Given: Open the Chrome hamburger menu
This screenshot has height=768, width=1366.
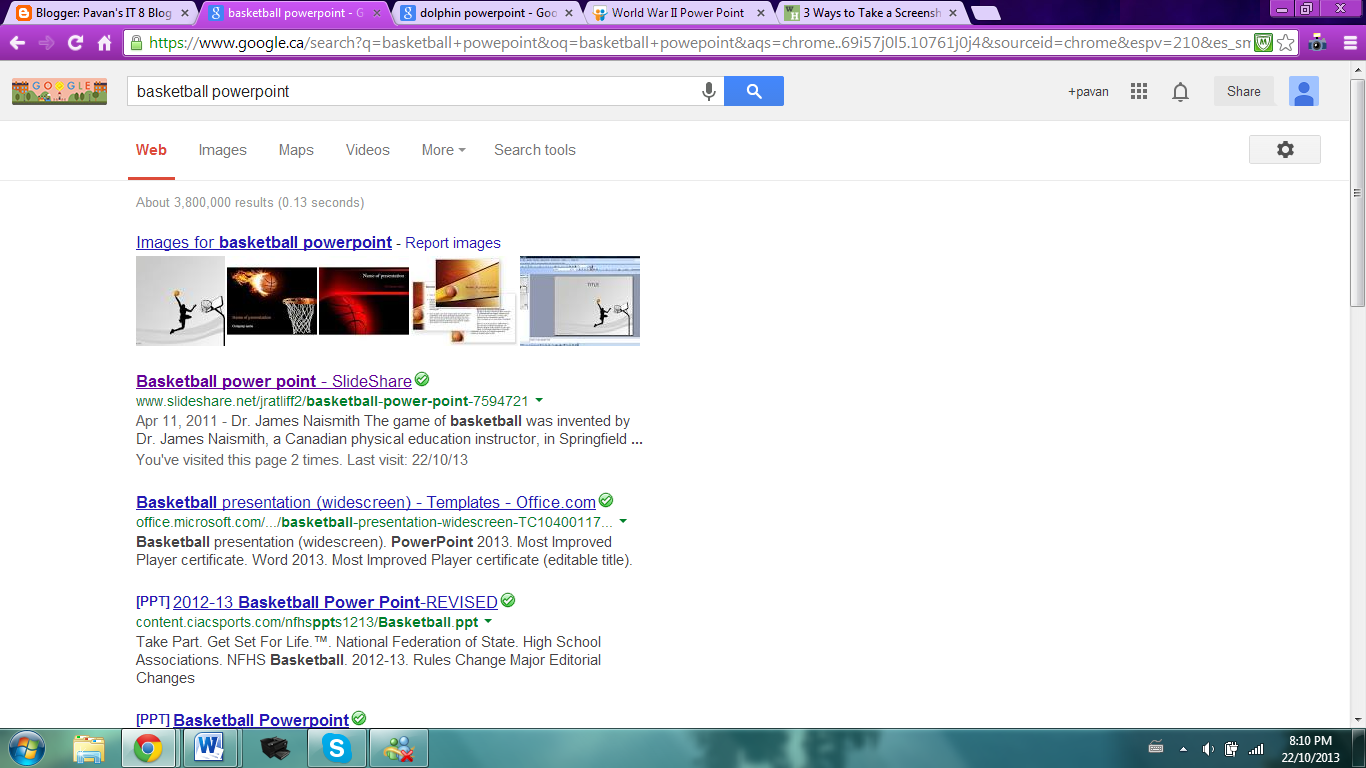Looking at the screenshot, I should 1349,43.
